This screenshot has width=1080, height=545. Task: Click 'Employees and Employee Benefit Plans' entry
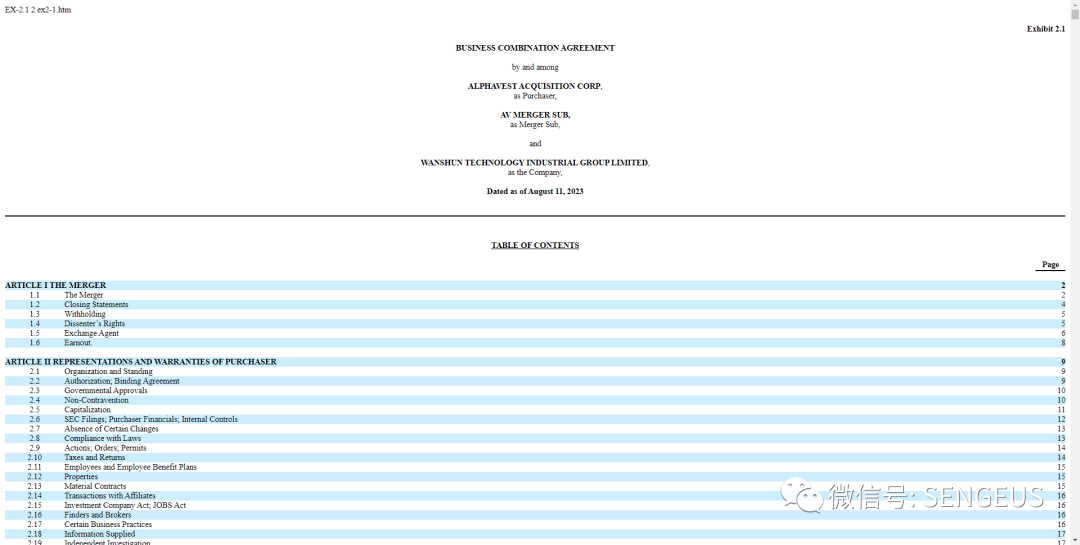(130, 467)
